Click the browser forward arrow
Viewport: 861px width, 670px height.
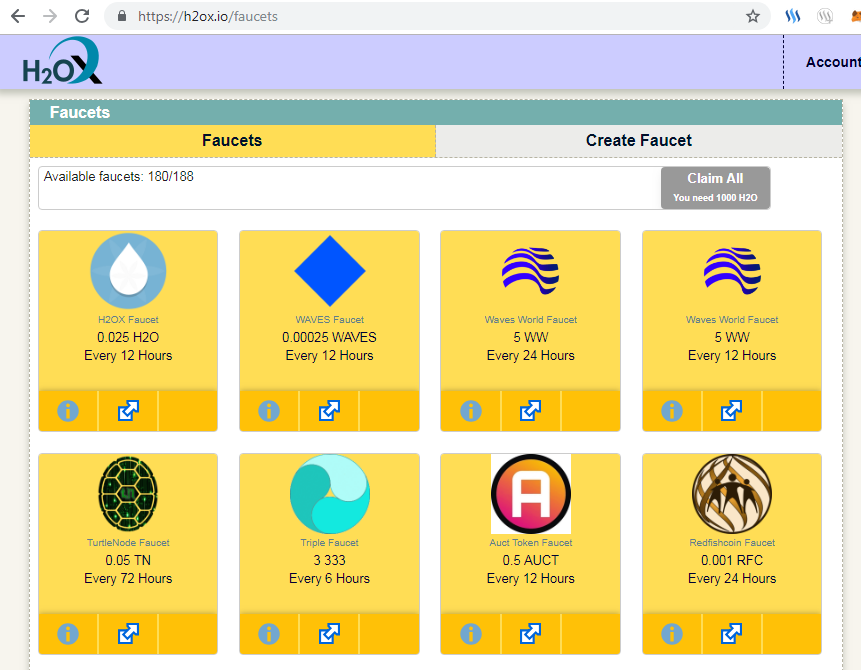(x=50, y=16)
